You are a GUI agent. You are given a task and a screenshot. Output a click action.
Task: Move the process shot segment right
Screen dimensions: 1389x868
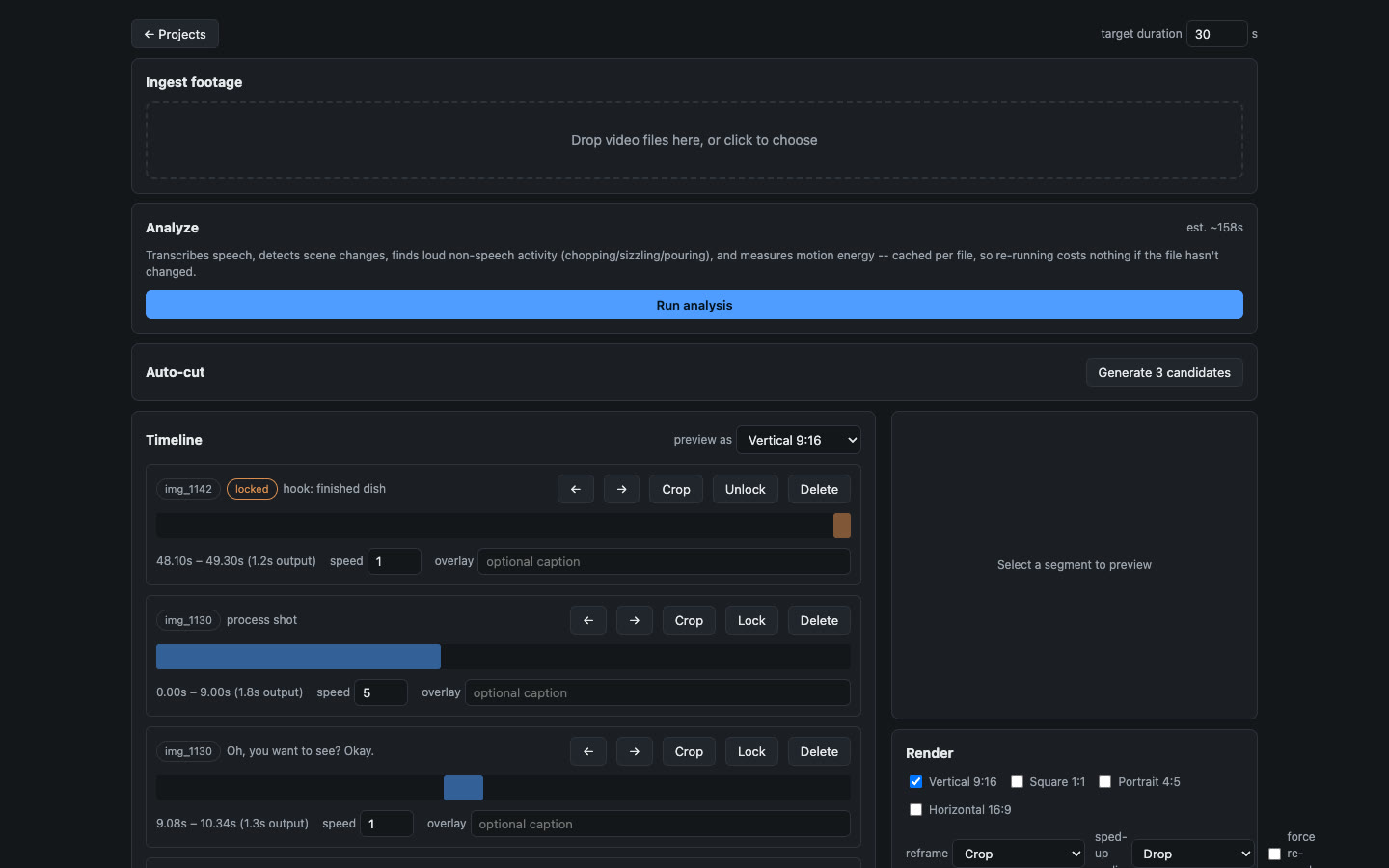(634, 620)
